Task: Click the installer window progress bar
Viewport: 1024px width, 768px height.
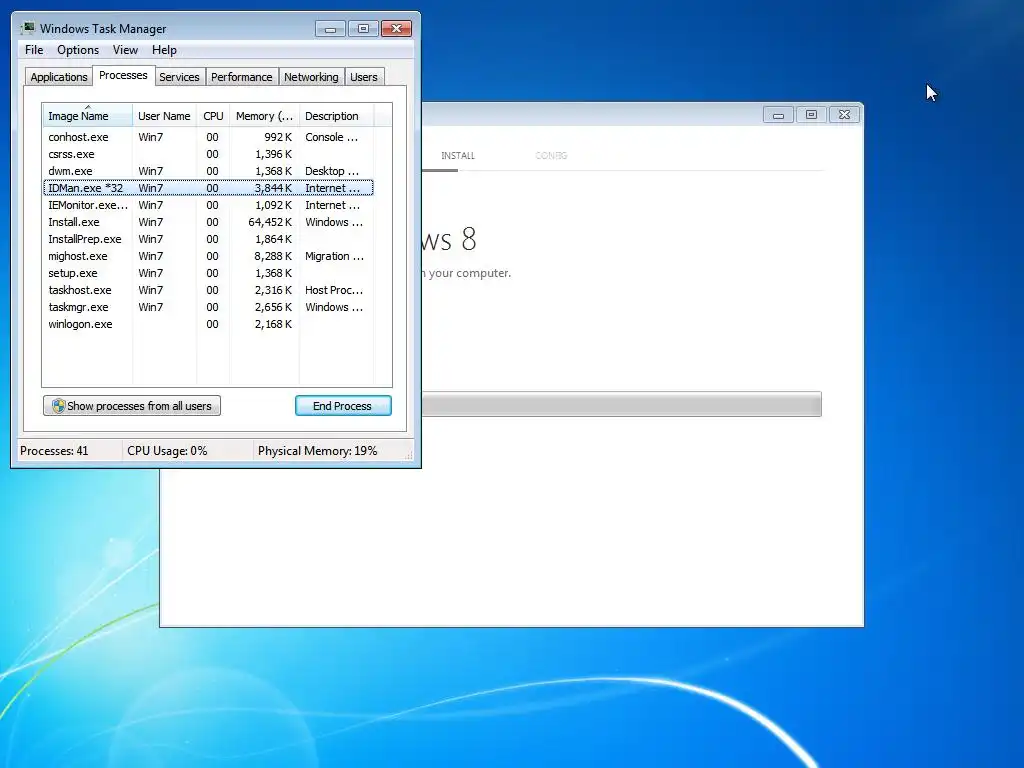Action: point(622,404)
